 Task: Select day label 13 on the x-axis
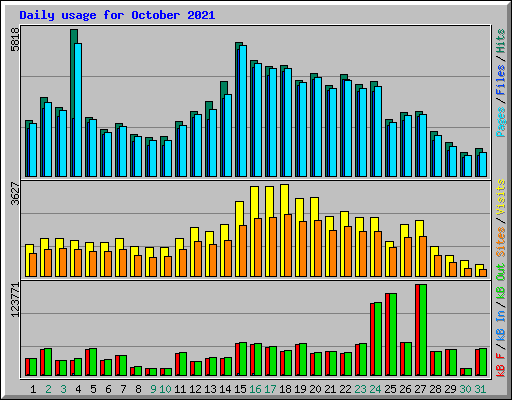click(210, 389)
